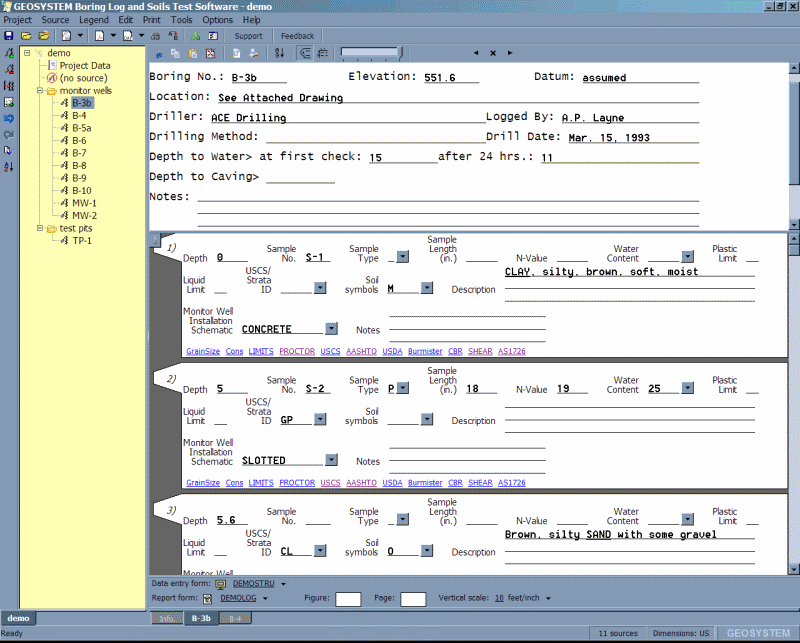Click the Save icon in the top toolbar
800x643 pixels.
click(x=9, y=36)
